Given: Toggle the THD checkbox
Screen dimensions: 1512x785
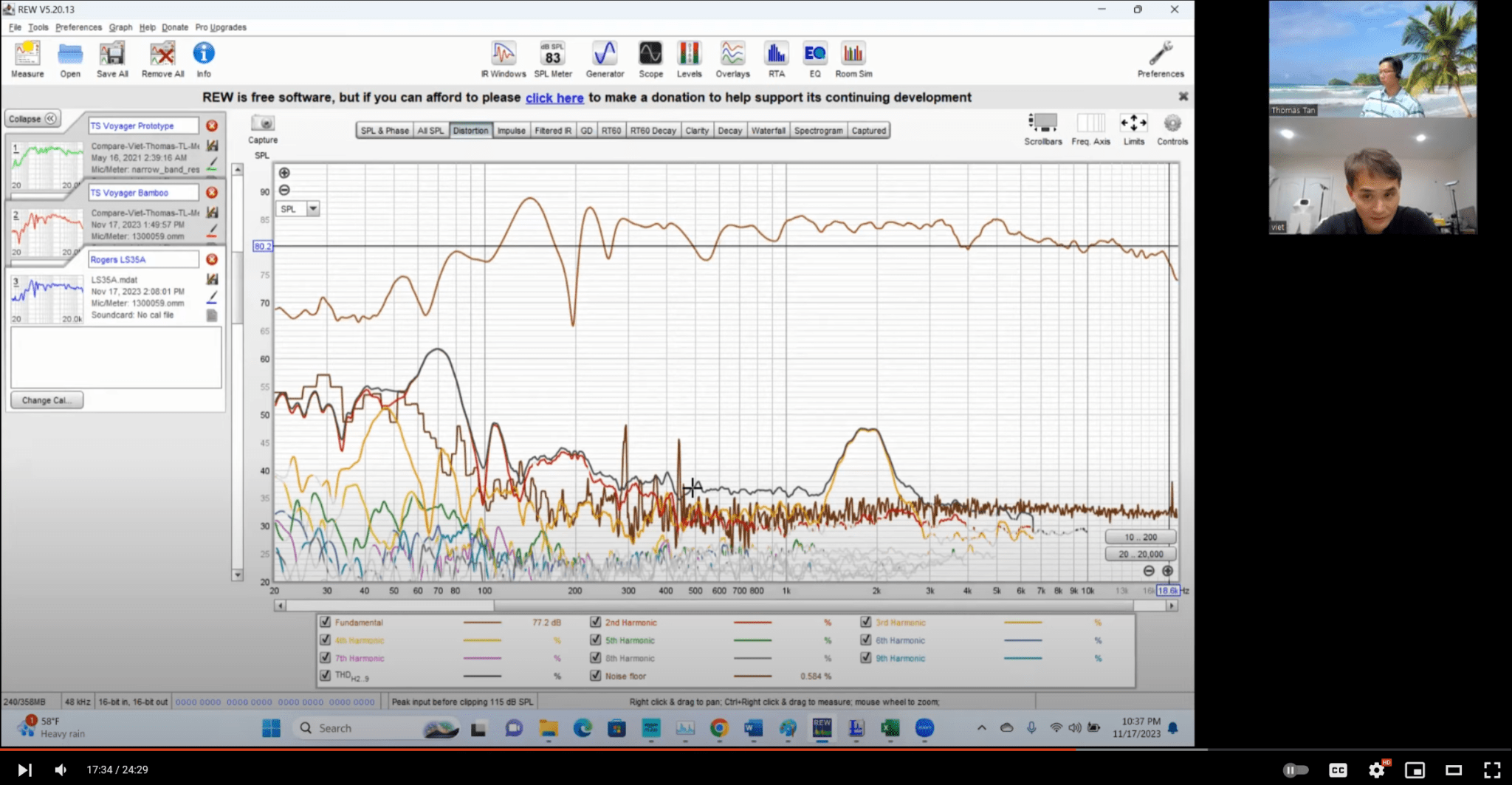Looking at the screenshot, I should [x=325, y=675].
